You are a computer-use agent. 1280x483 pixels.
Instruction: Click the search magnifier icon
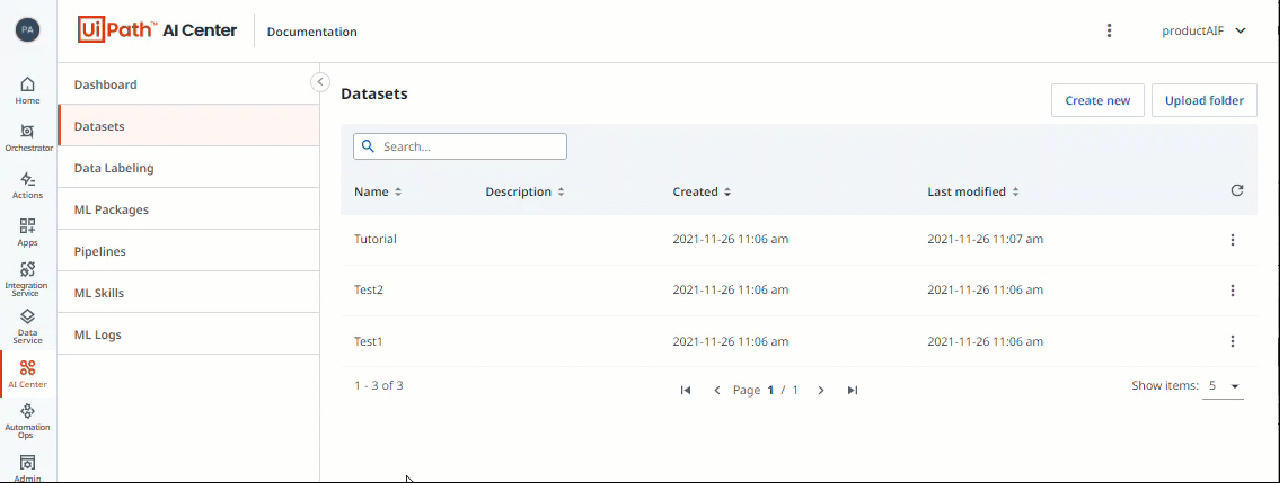(367, 147)
